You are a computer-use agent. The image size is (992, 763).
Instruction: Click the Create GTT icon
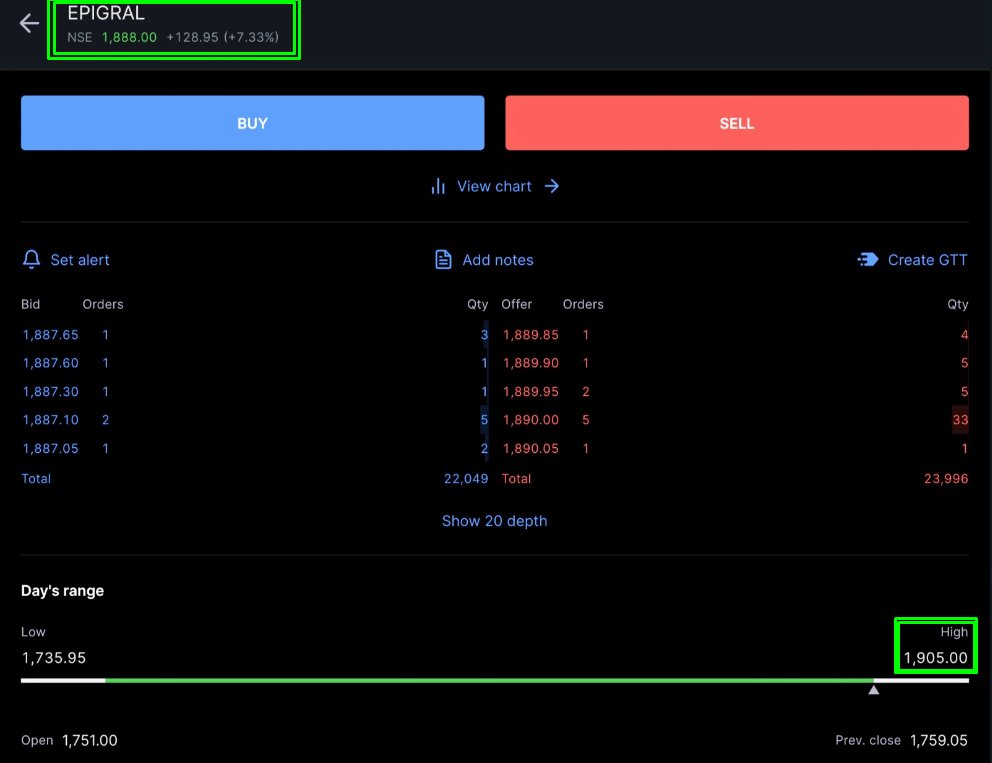868,259
